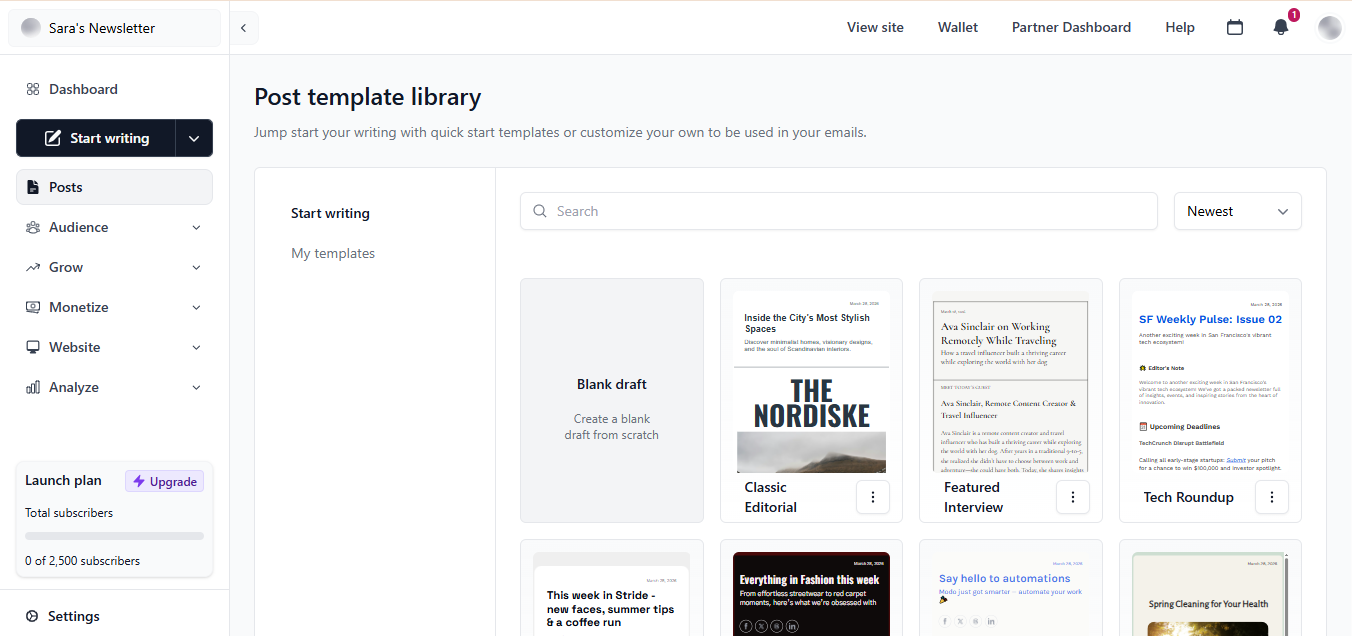Viewport: 1352px width, 636px height.
Task: Choose the Blank draft card
Action: (x=612, y=400)
